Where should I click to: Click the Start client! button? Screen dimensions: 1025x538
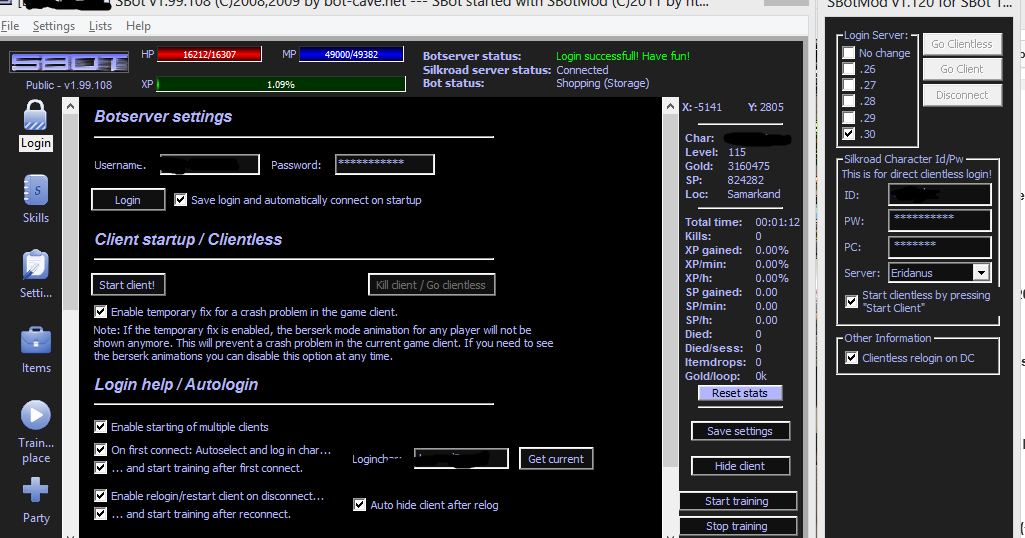pos(127,285)
